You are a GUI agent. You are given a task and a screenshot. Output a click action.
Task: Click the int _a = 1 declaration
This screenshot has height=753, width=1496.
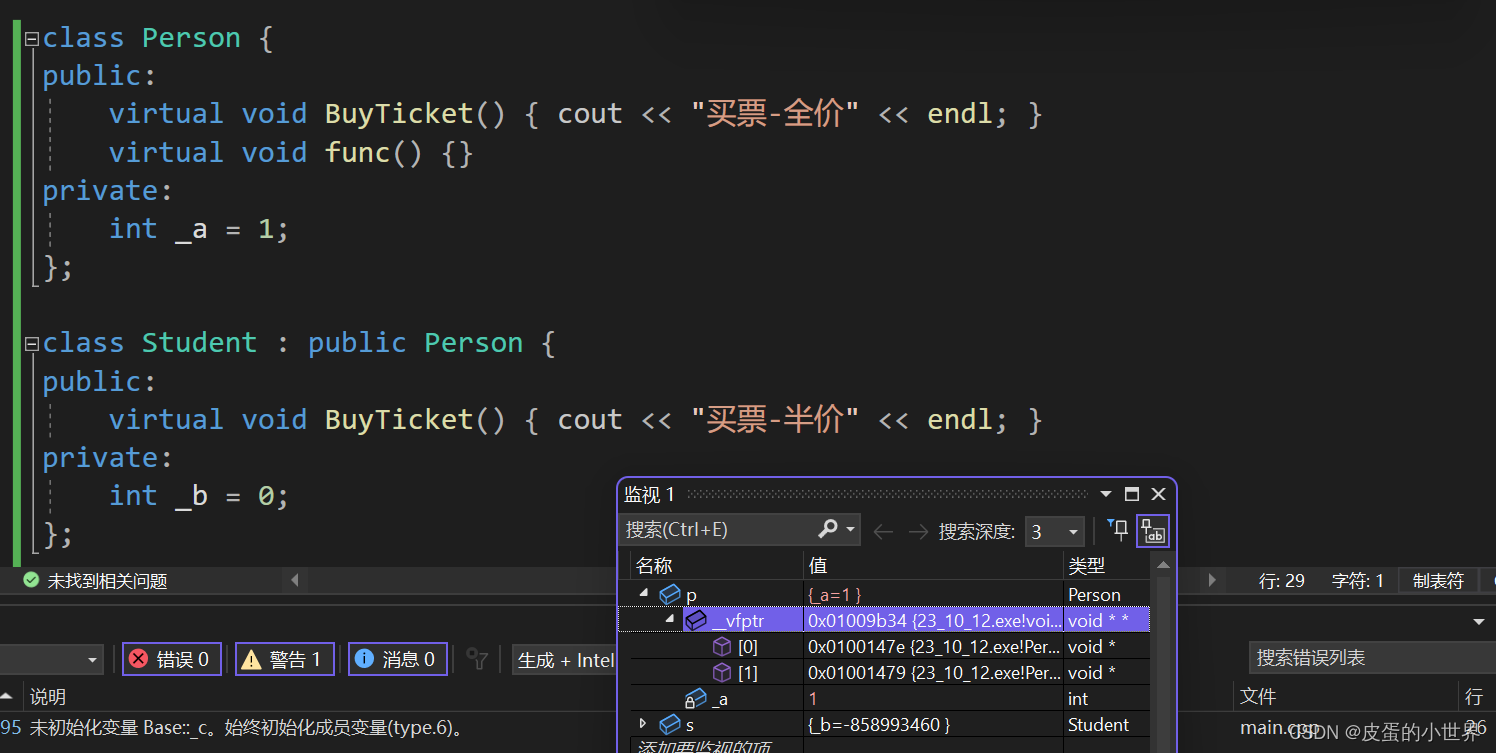pyautogui.click(x=199, y=229)
